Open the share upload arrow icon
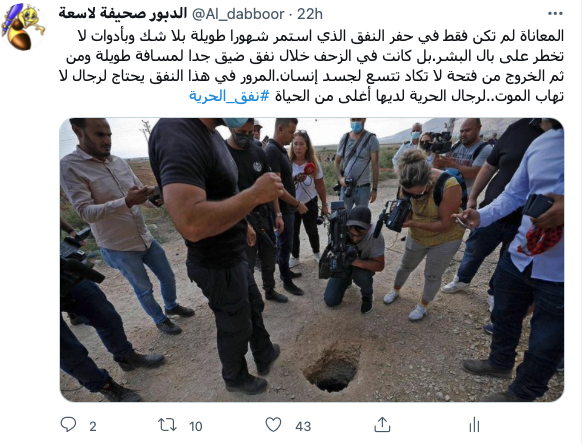 pyautogui.click(x=382, y=424)
